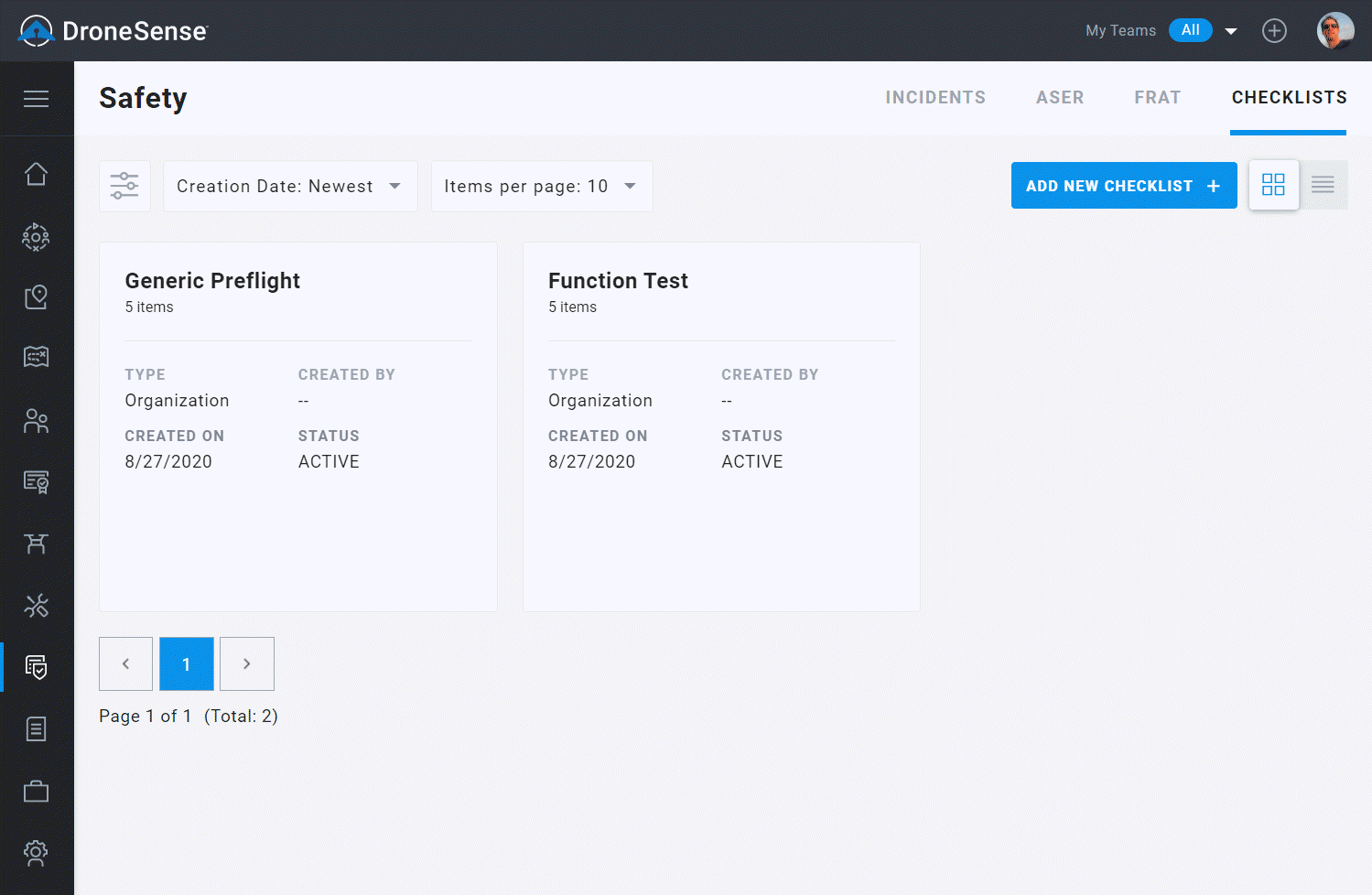Open settings gear in sidebar
1372x895 pixels.
coord(37,853)
